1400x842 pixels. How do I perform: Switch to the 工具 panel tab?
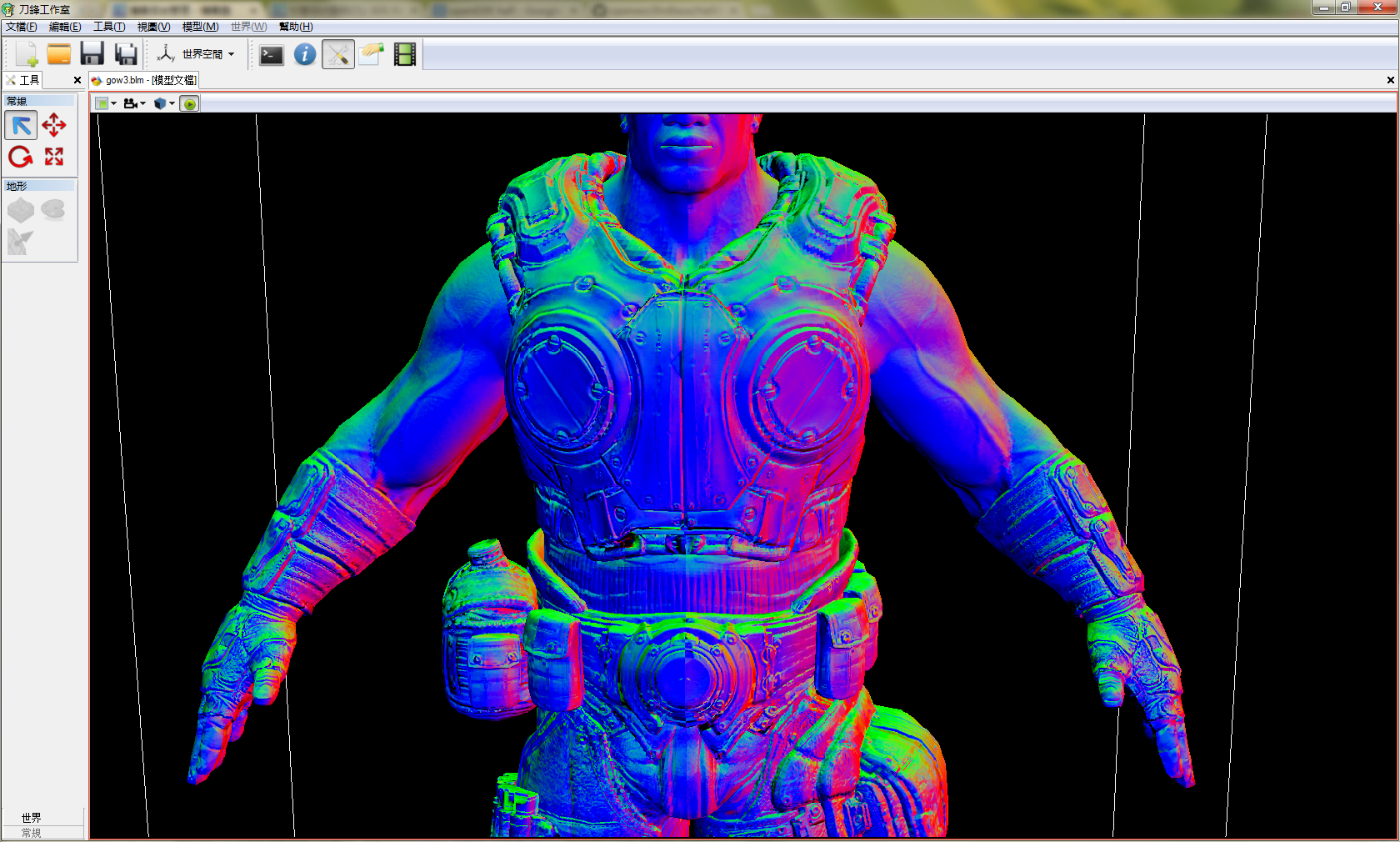(23, 80)
